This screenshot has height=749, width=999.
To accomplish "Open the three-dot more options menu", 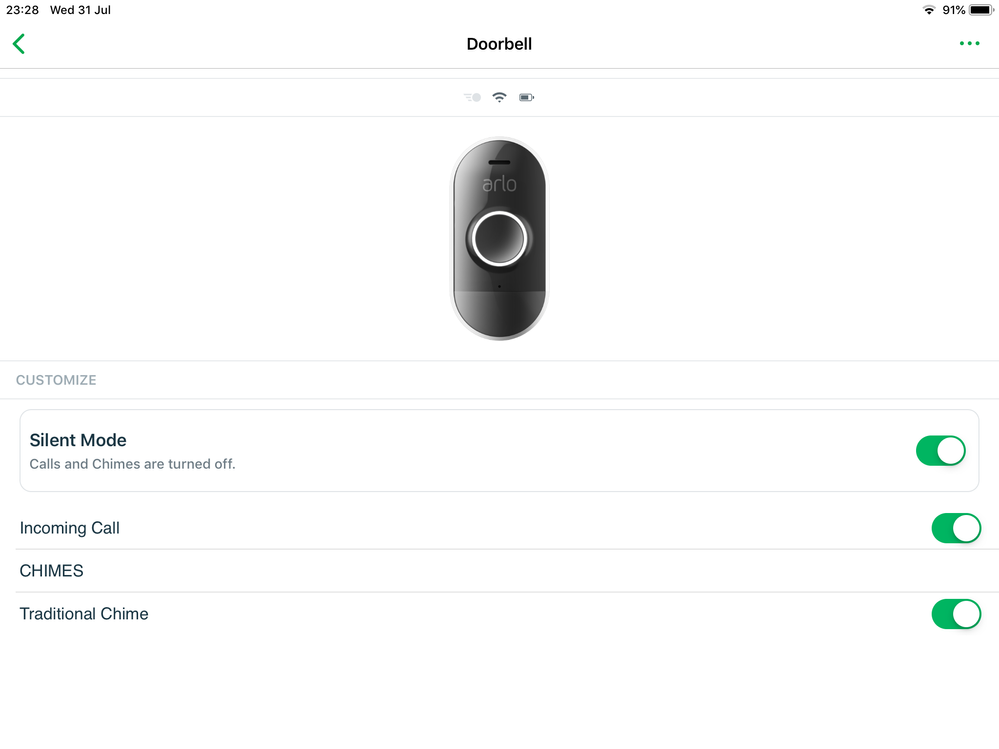I will [969, 43].
